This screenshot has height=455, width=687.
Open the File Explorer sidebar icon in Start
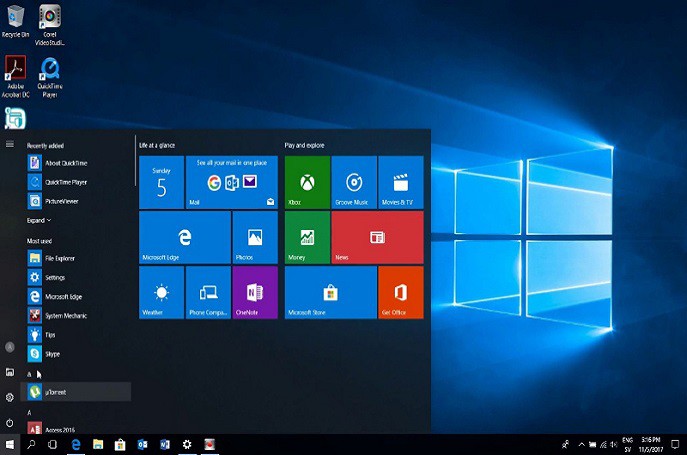[10, 372]
